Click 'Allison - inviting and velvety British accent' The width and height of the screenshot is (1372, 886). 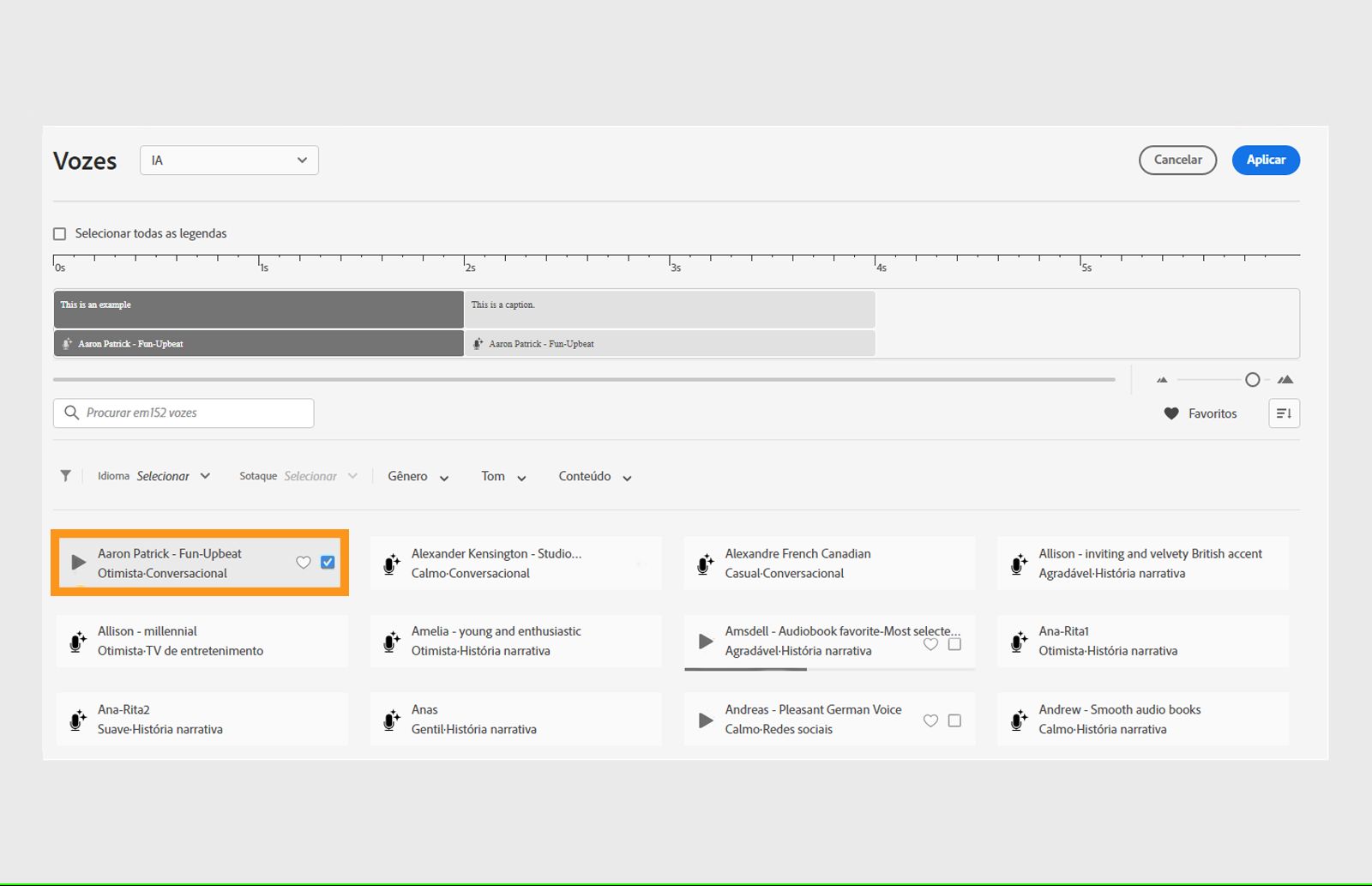1150,554
